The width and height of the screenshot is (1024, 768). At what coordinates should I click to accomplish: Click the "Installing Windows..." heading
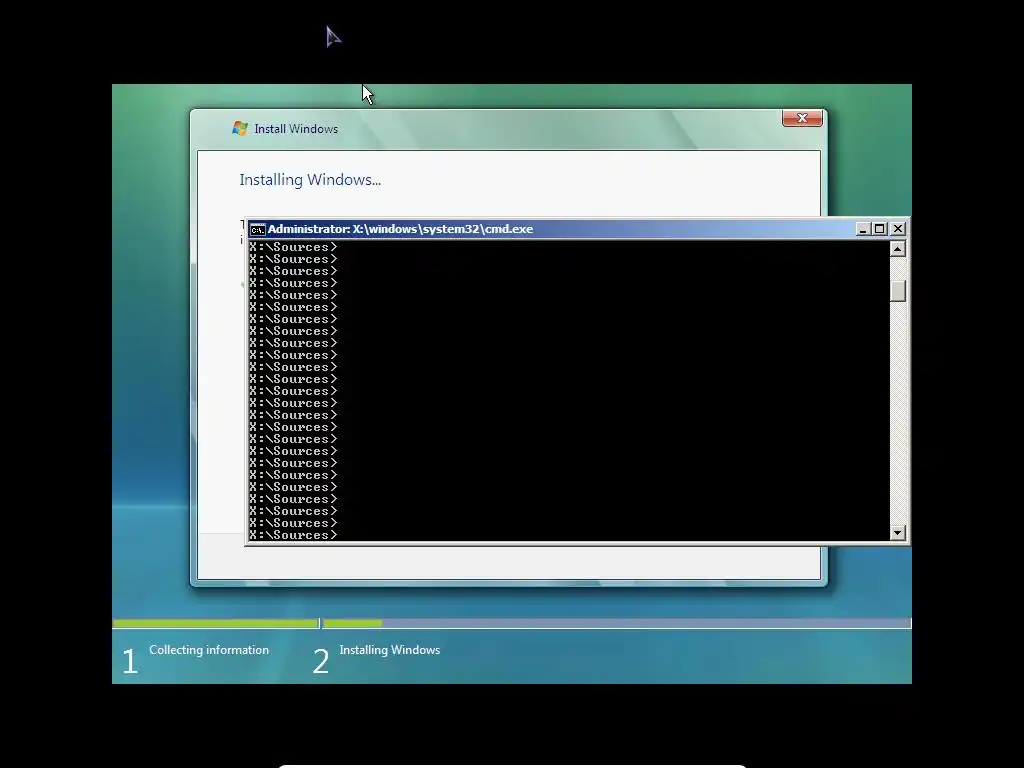310,180
